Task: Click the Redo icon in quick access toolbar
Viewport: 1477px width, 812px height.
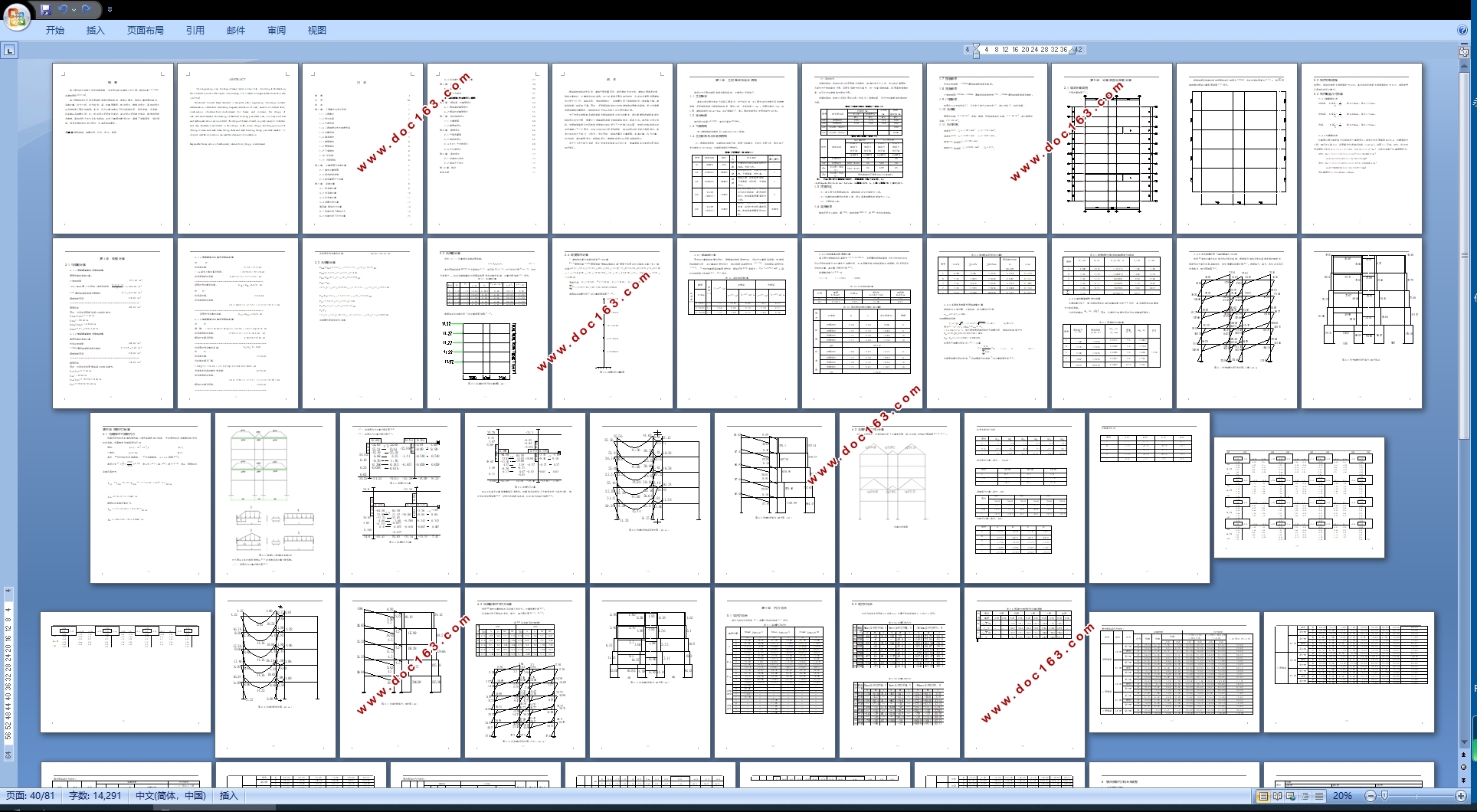Action: (87, 10)
